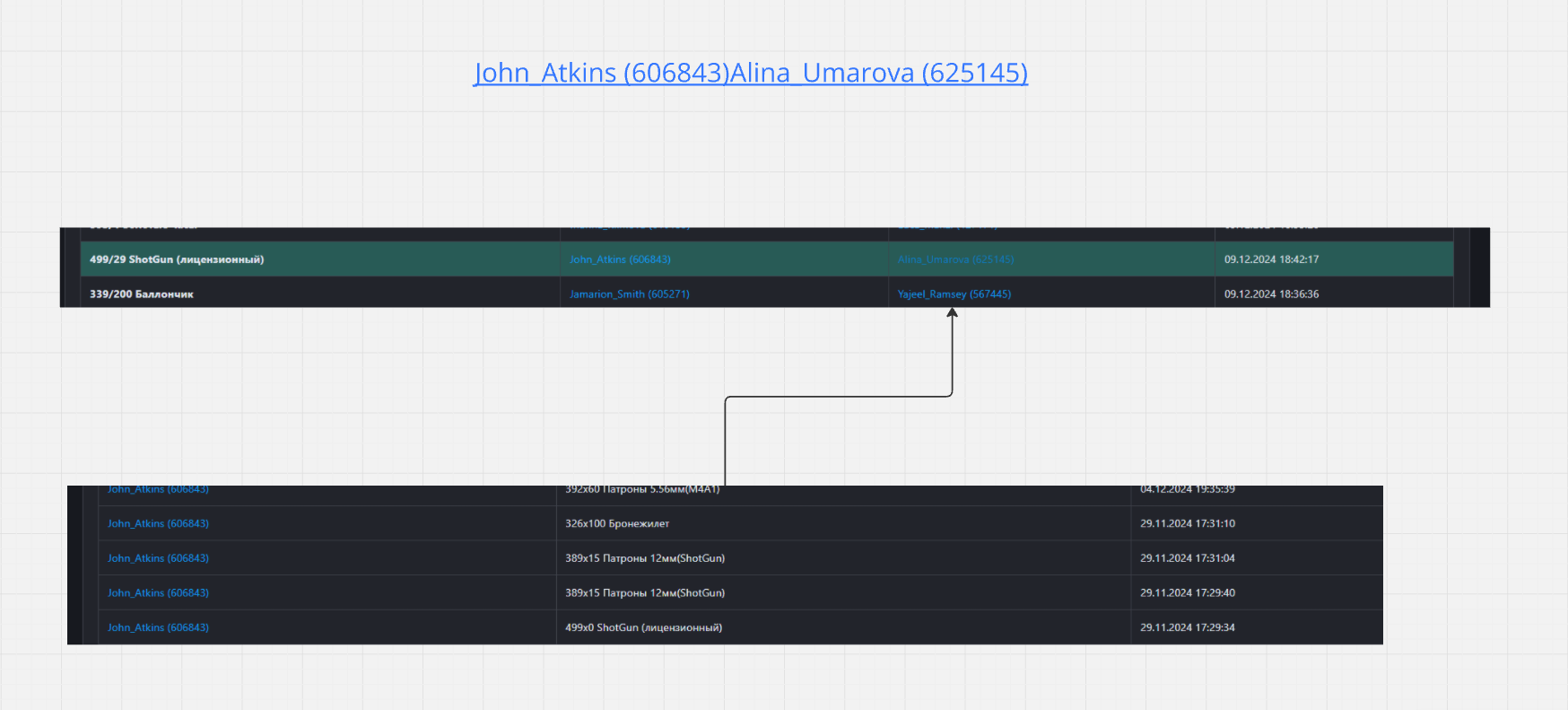Select the 499/29 ShotGun (лицензионный) cell
The width and height of the screenshot is (1568, 710).
177,259
